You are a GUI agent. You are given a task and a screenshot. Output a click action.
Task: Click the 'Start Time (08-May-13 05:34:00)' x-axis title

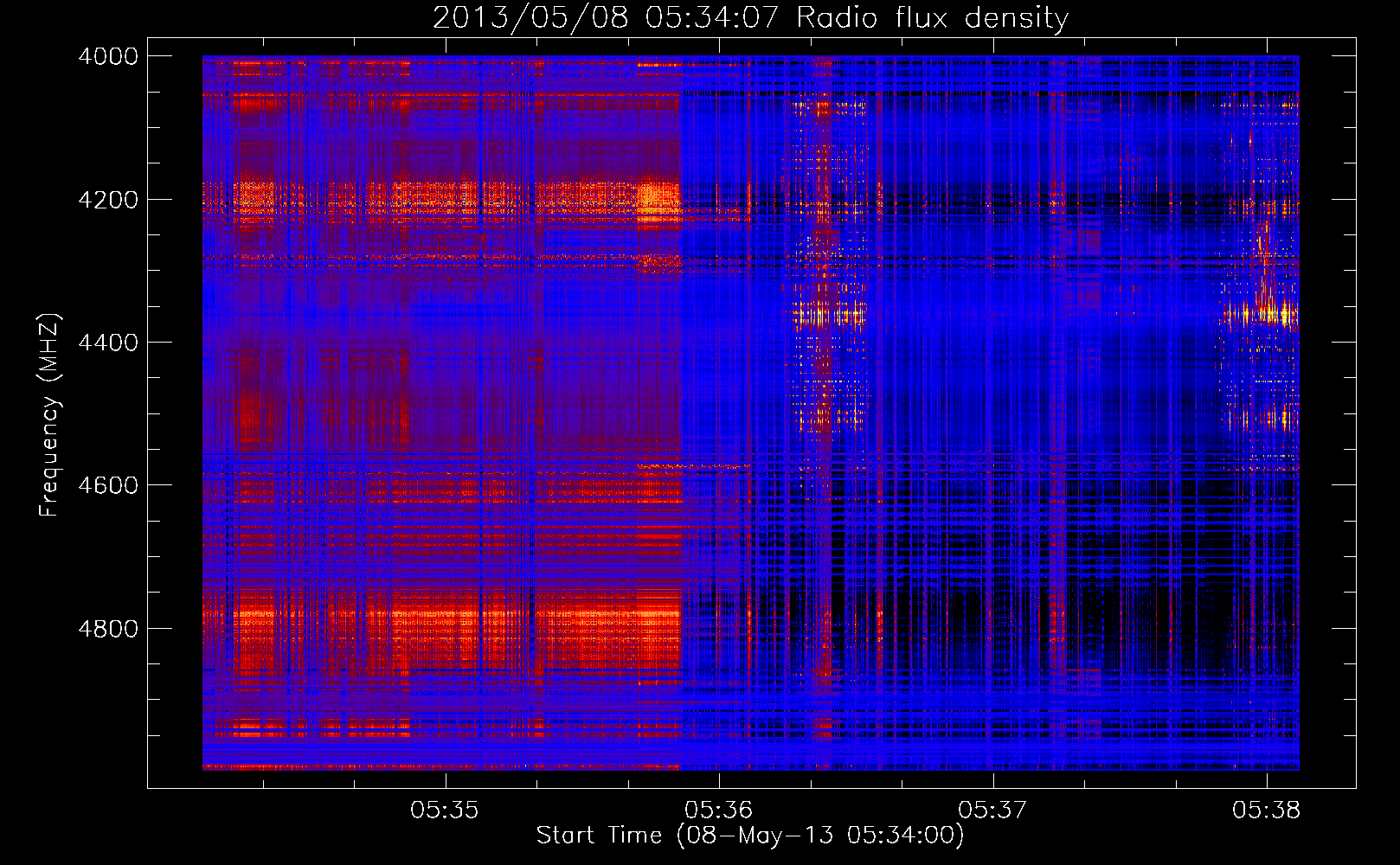coord(750,836)
